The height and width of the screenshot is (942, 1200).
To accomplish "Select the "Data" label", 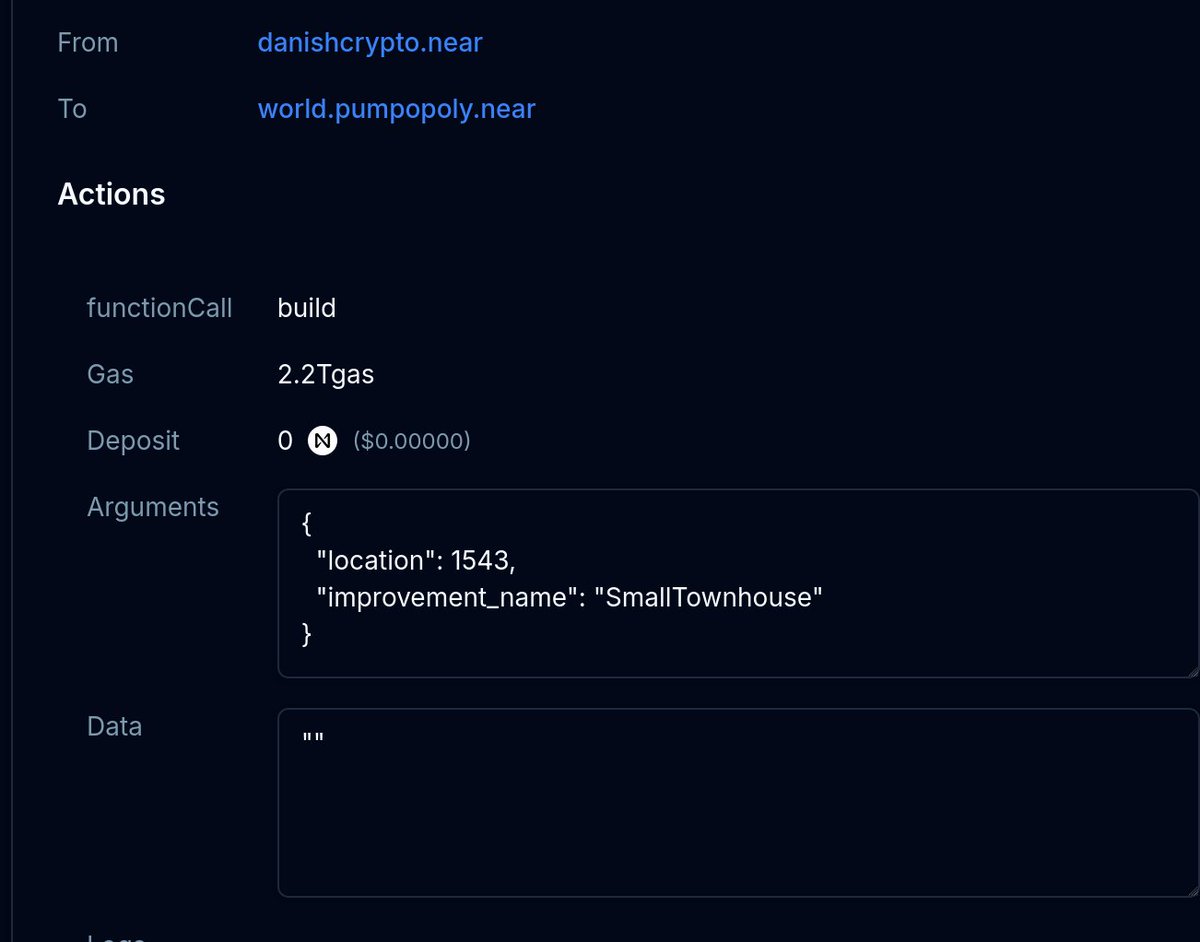I will pyautogui.click(x=114, y=726).
